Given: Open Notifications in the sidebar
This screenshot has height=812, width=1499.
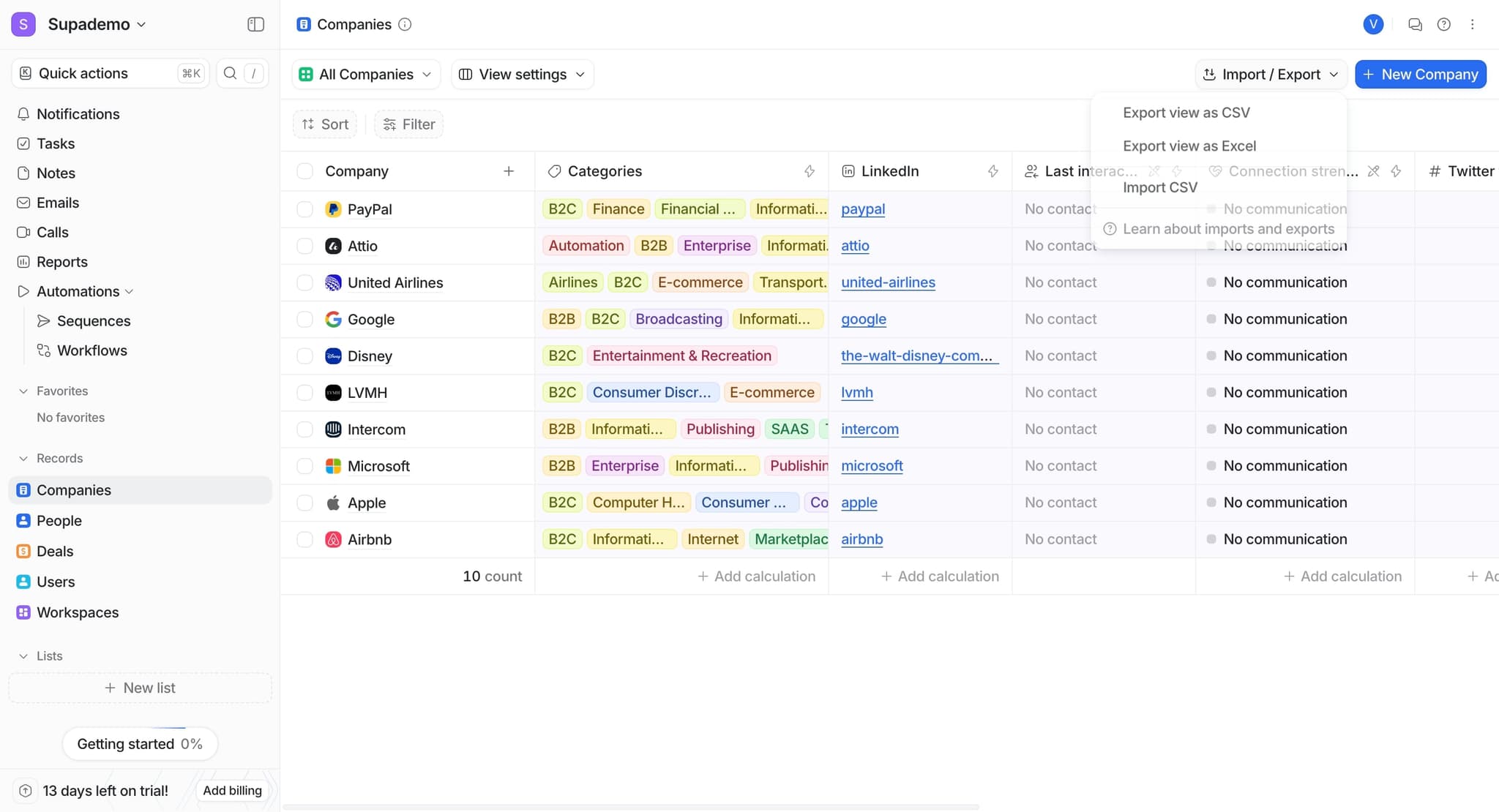Looking at the screenshot, I should coord(78,114).
